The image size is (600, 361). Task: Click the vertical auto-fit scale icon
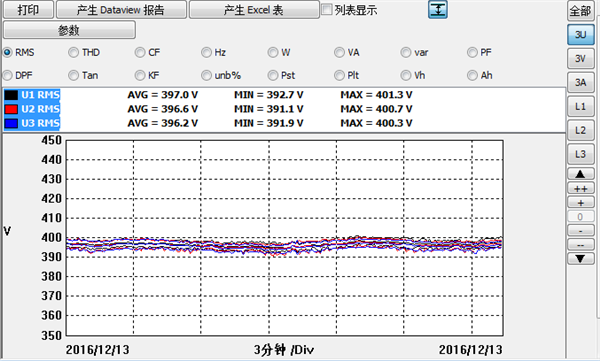tap(438, 9)
